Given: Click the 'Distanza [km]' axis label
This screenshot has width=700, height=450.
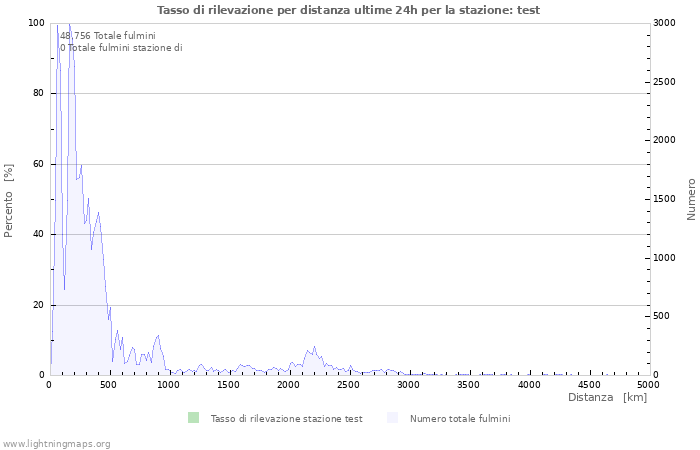Looking at the screenshot, I should 608,397.
